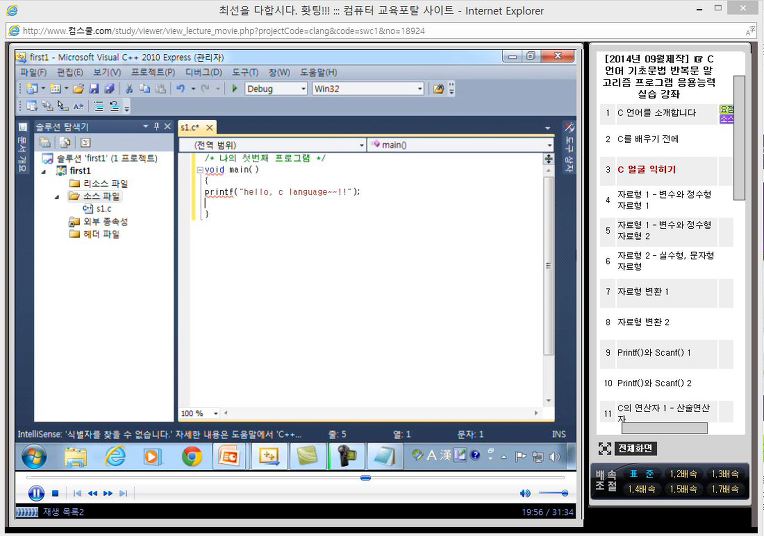Fast forward the lecture video
This screenshot has height=536, width=764.
[108, 493]
